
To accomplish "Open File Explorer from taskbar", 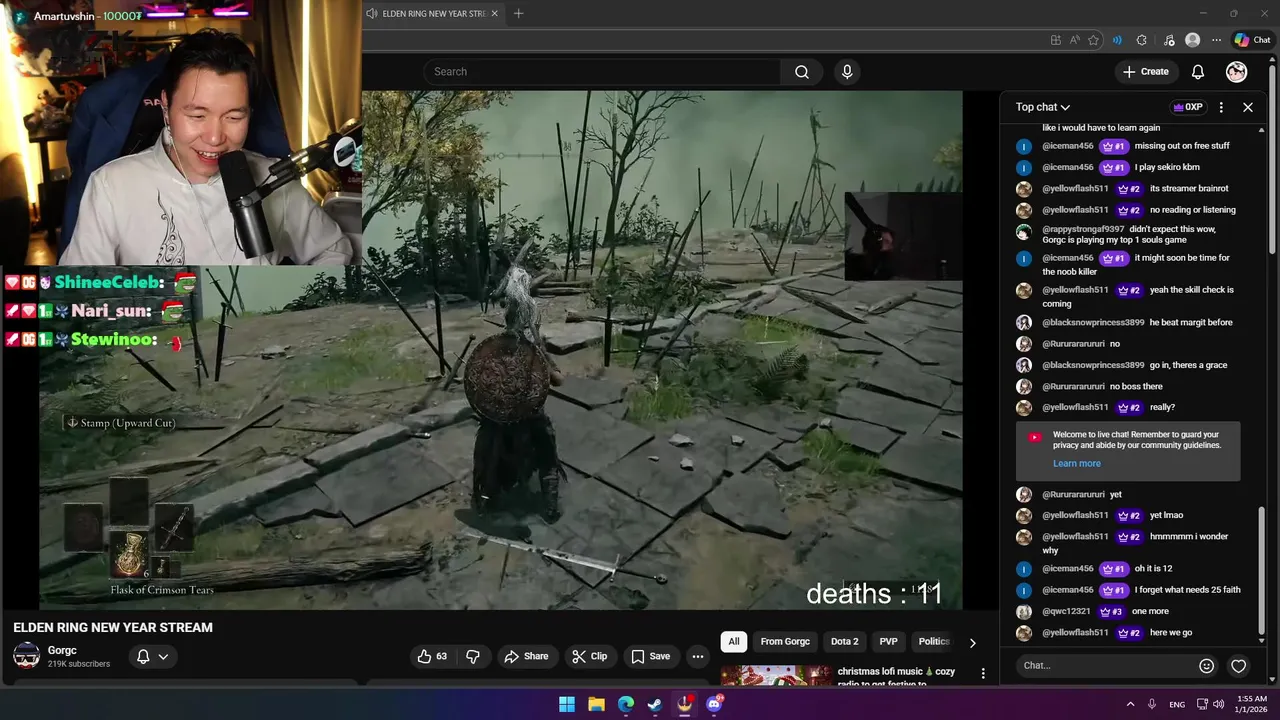I will pos(596,704).
